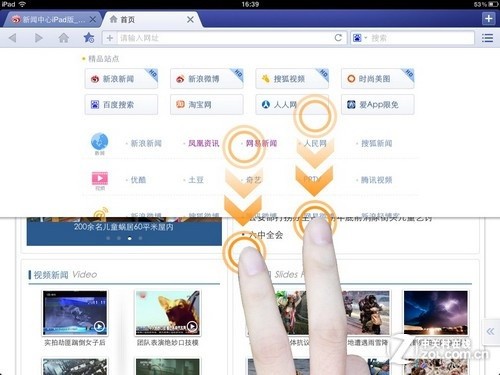Select the globe news category icon
The image size is (500, 375).
(x=100, y=142)
